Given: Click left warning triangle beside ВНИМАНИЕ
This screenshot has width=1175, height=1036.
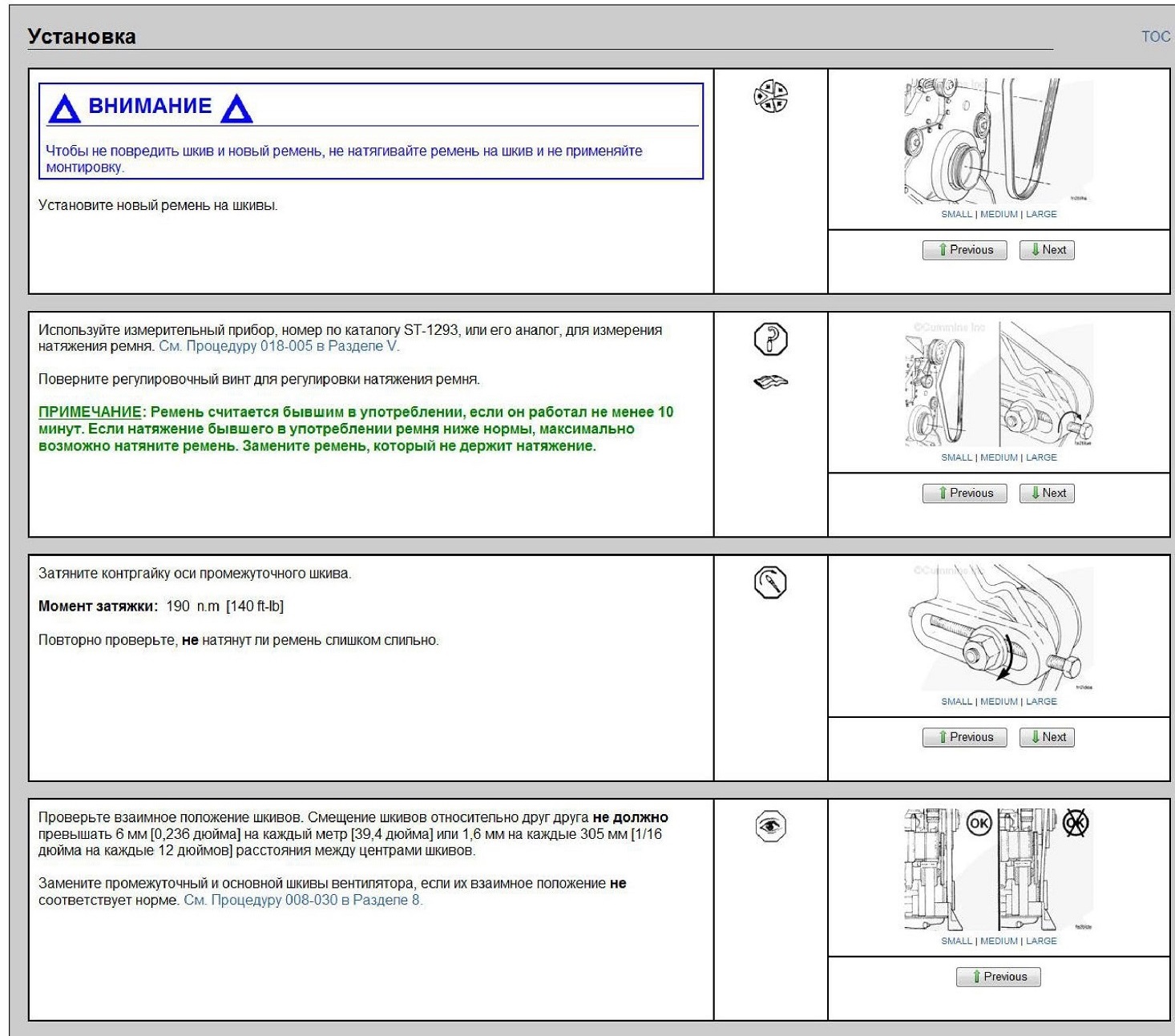Looking at the screenshot, I should [x=64, y=107].
